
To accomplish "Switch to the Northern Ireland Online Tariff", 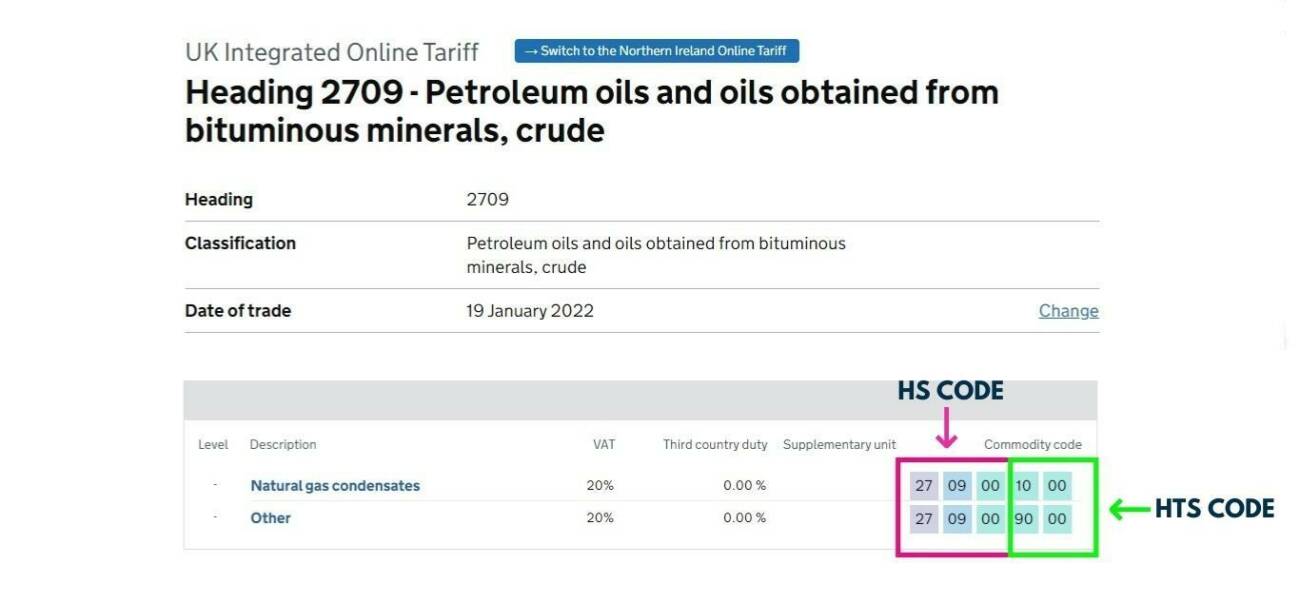I will [x=657, y=51].
